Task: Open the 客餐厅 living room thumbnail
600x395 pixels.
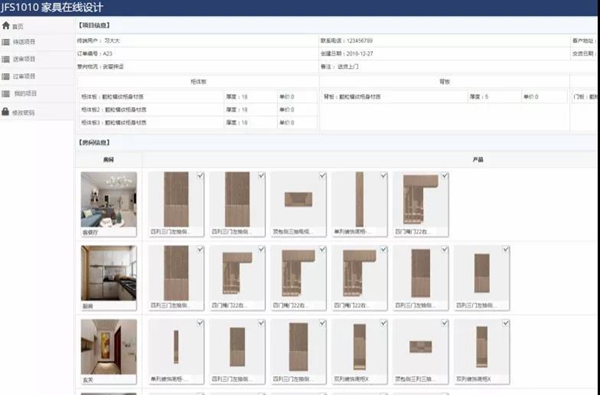Action: pyautogui.click(x=109, y=199)
